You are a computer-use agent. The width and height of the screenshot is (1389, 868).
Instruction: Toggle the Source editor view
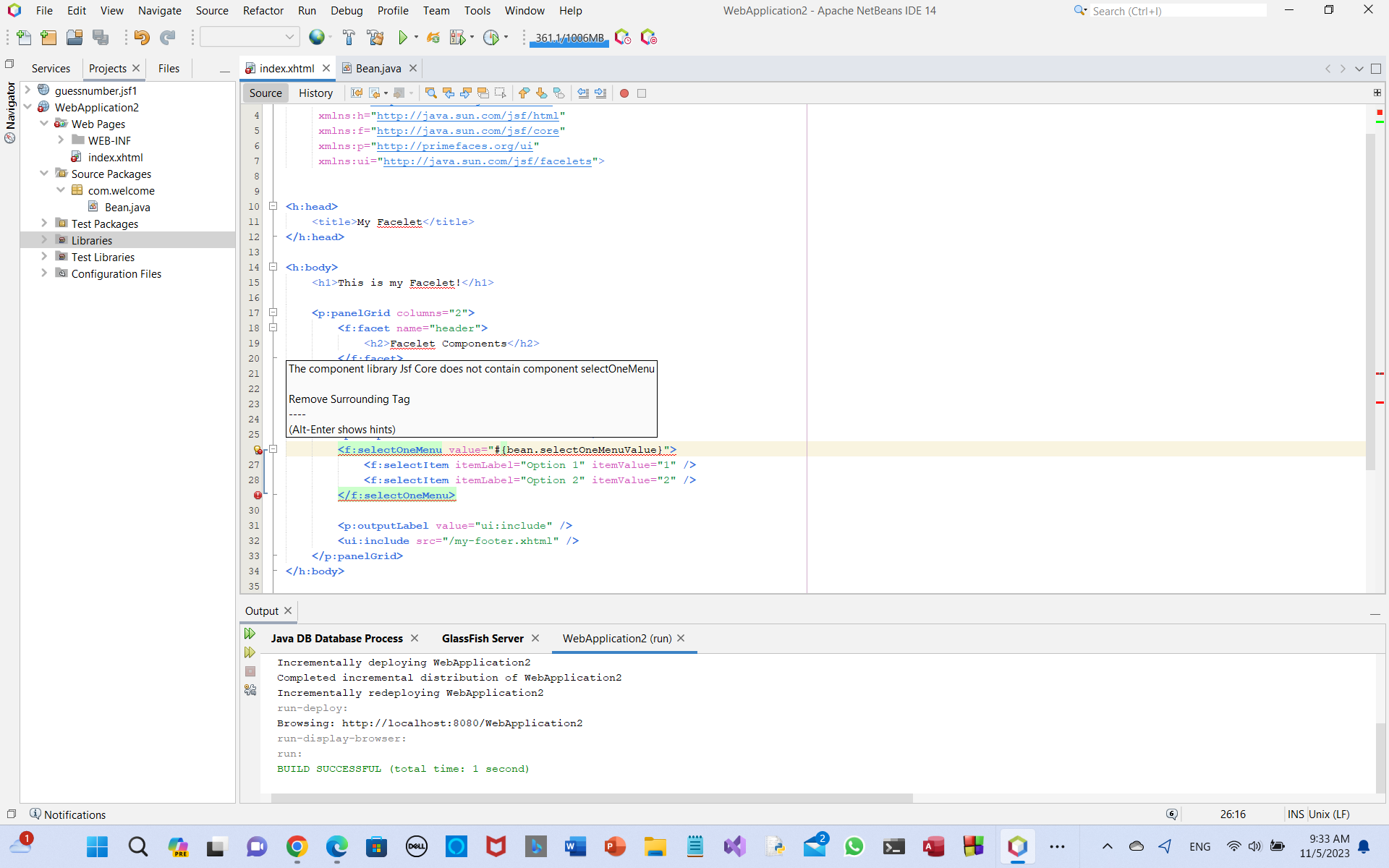pyautogui.click(x=266, y=93)
